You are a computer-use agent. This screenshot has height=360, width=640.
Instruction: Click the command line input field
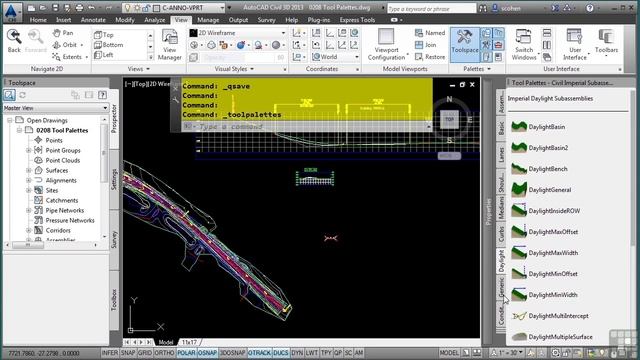pos(306,127)
